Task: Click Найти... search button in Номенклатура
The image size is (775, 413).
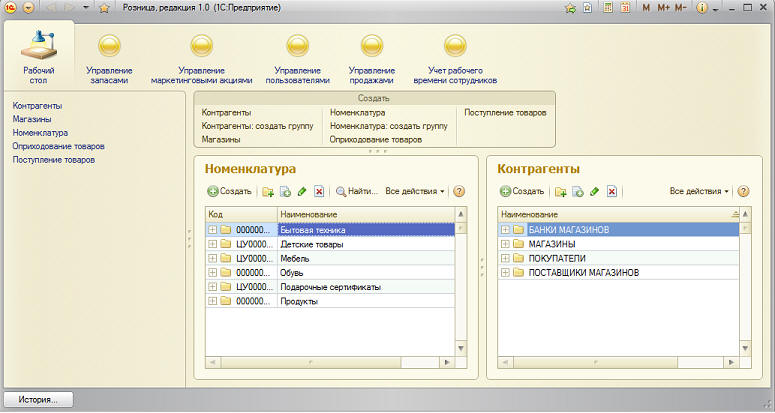Action: point(357,191)
